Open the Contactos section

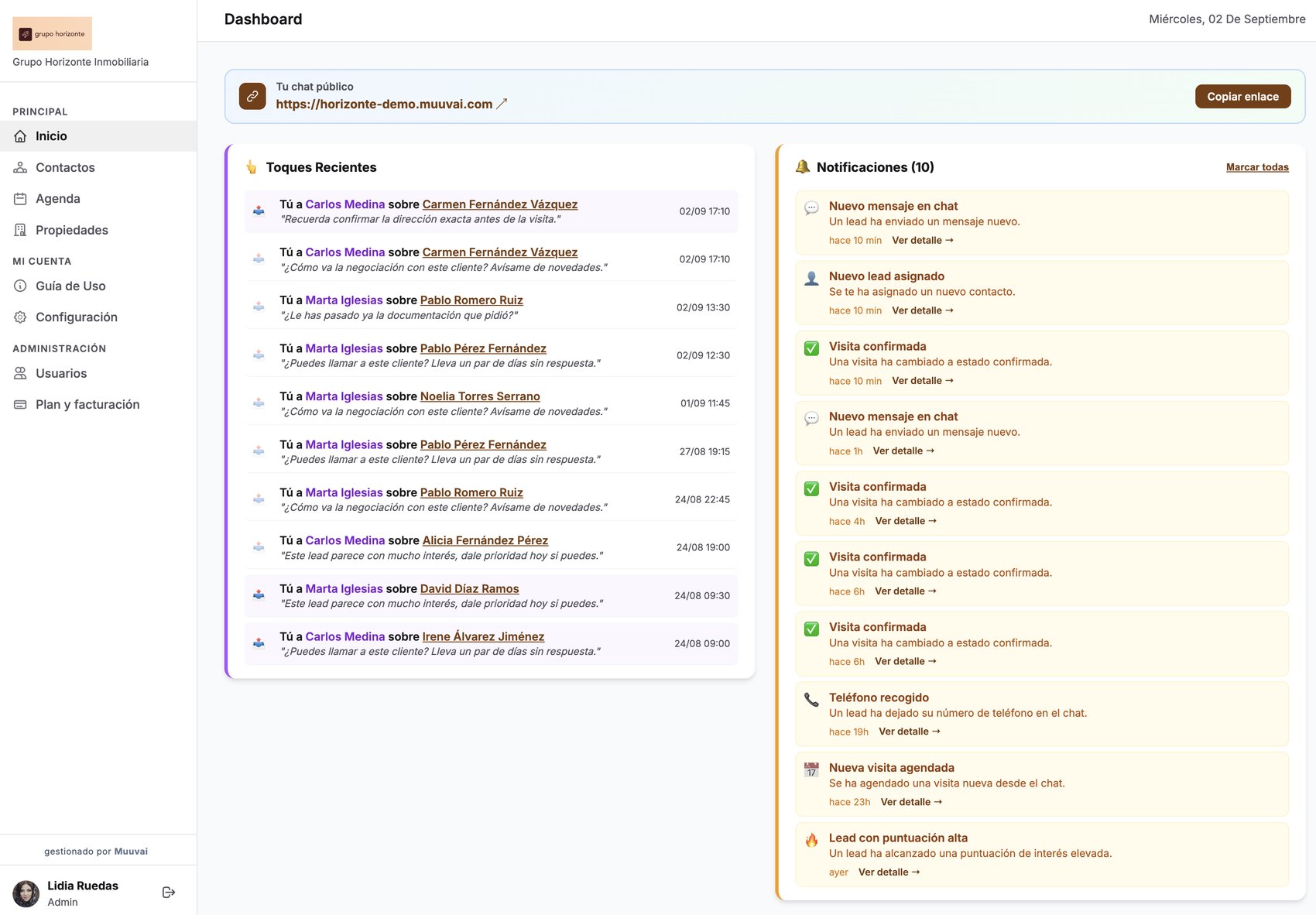tap(98, 167)
